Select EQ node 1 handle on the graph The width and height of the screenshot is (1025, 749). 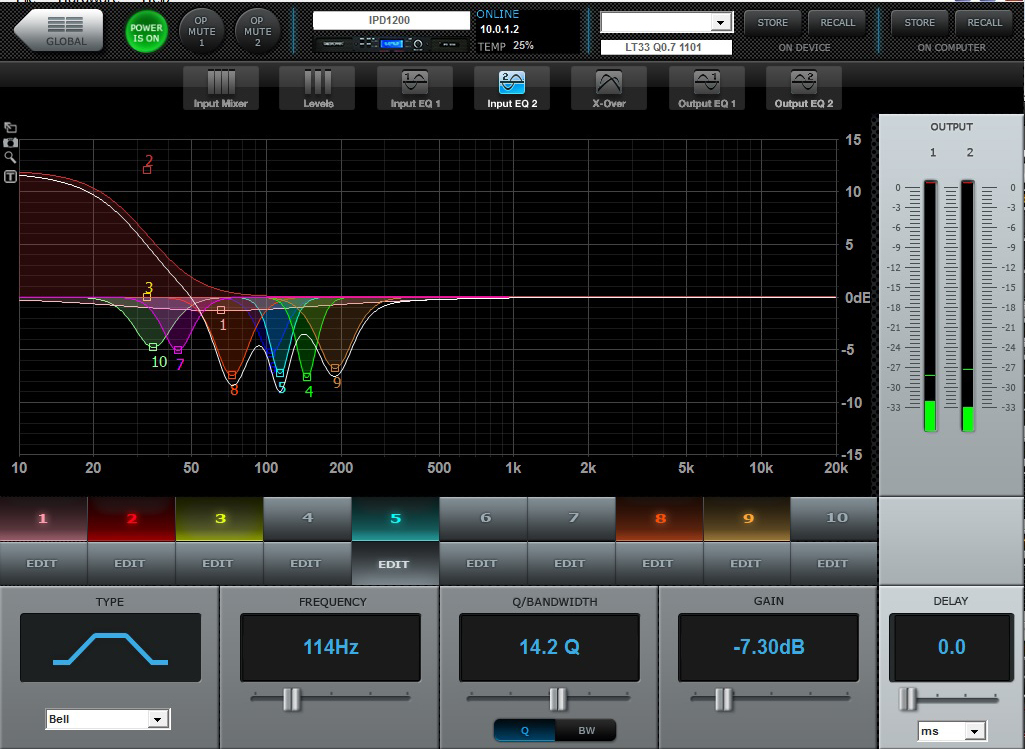[x=221, y=310]
